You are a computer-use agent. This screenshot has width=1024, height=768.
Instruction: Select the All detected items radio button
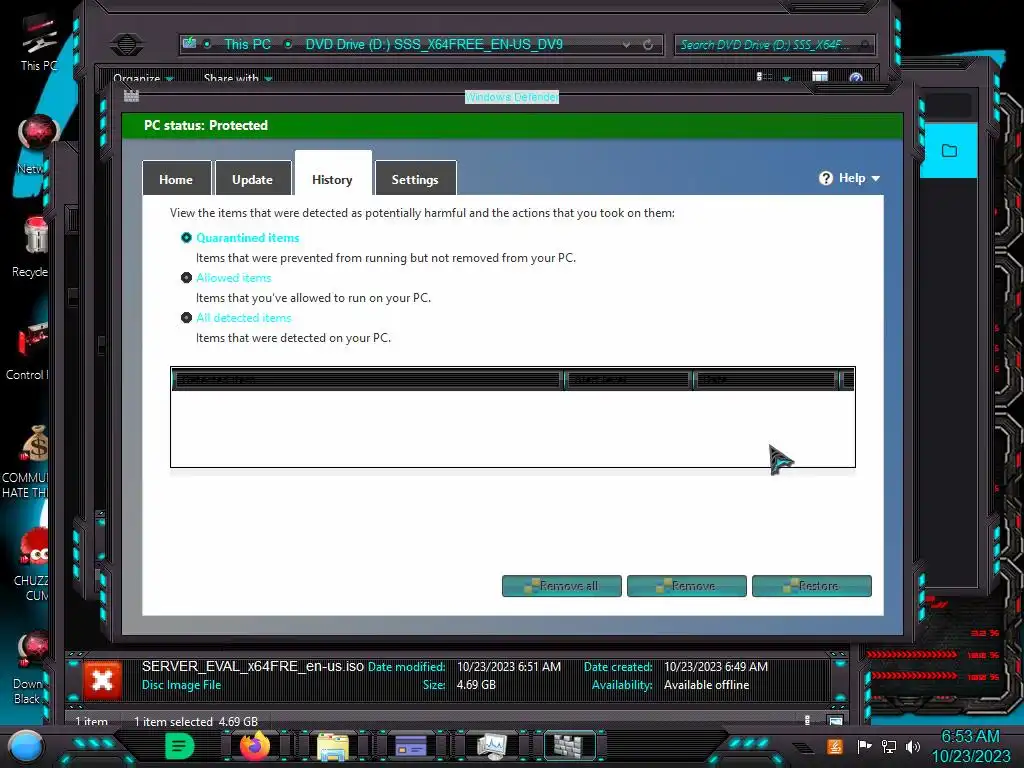[186, 317]
